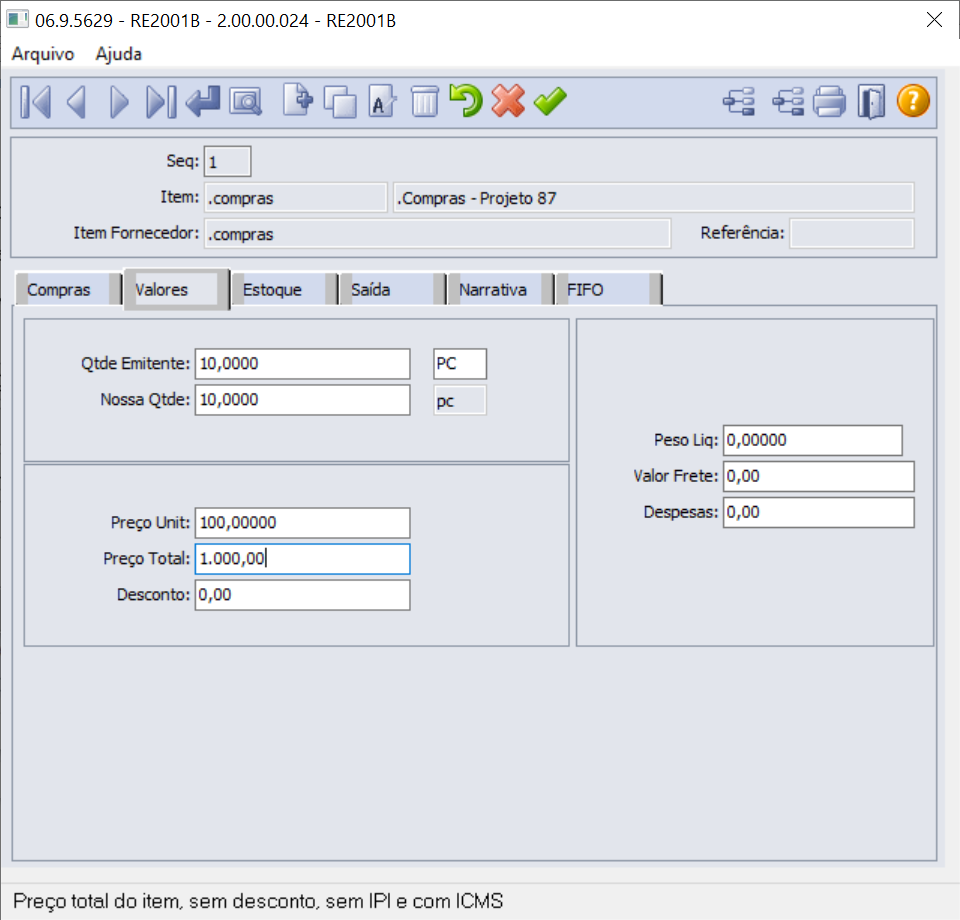This screenshot has width=960, height=920.
Task: Click the Referência field
Action: tap(852, 233)
